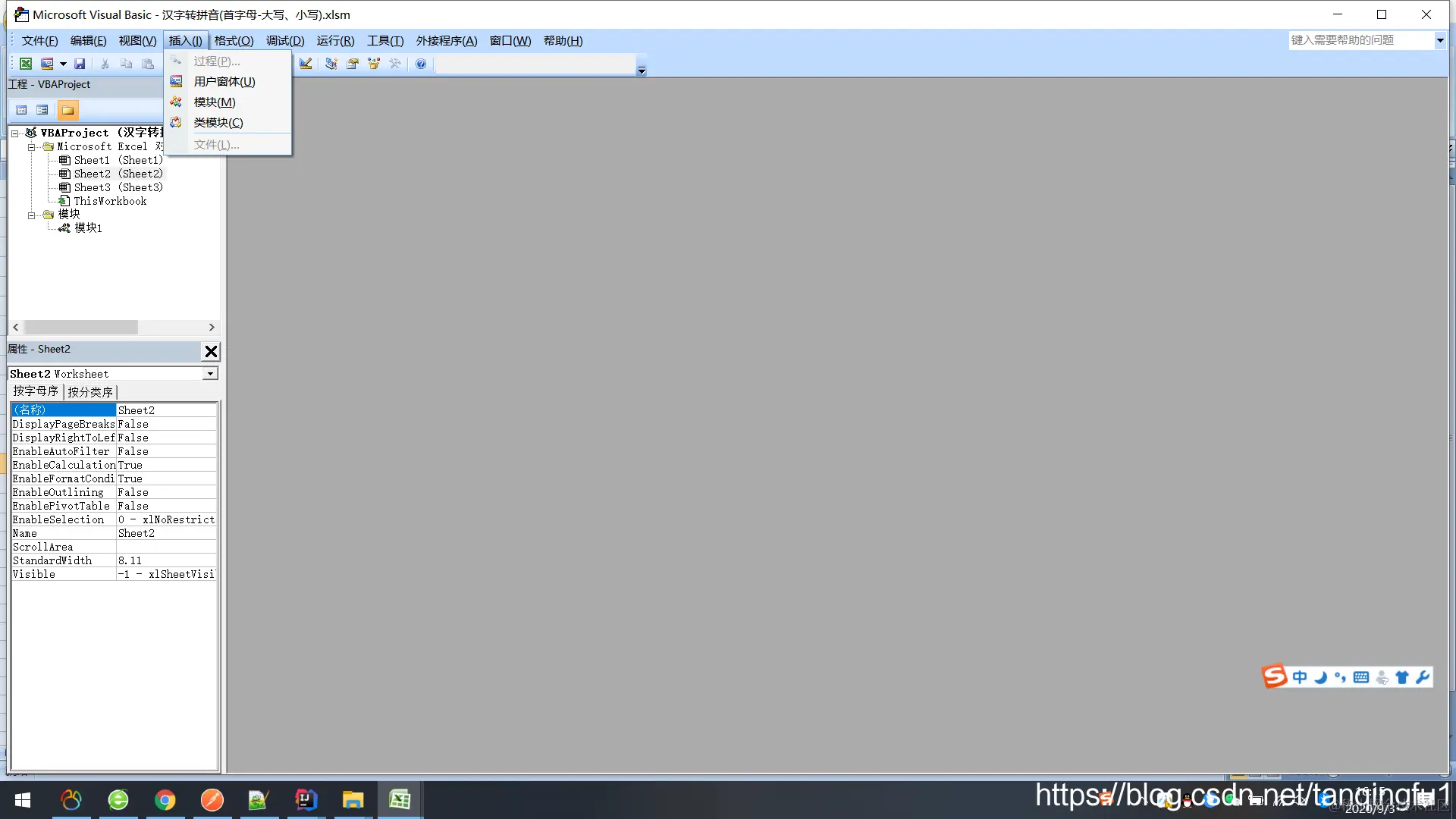
Task: Click View Object icon in project panel
Action: [x=42, y=110]
